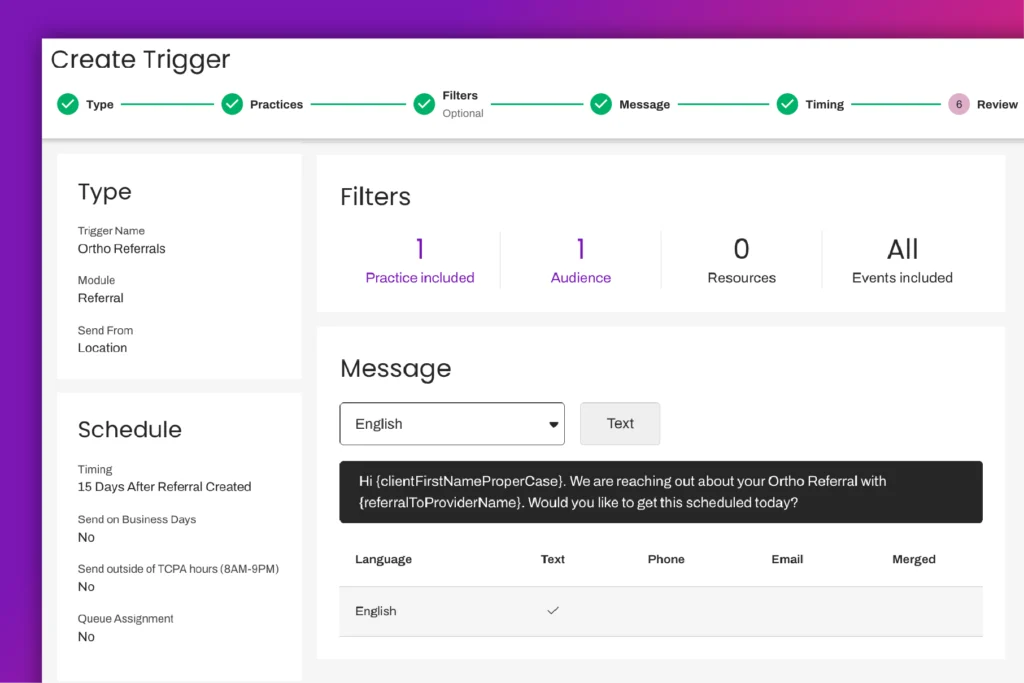Click the Message step green checkmark icon

click(x=601, y=104)
